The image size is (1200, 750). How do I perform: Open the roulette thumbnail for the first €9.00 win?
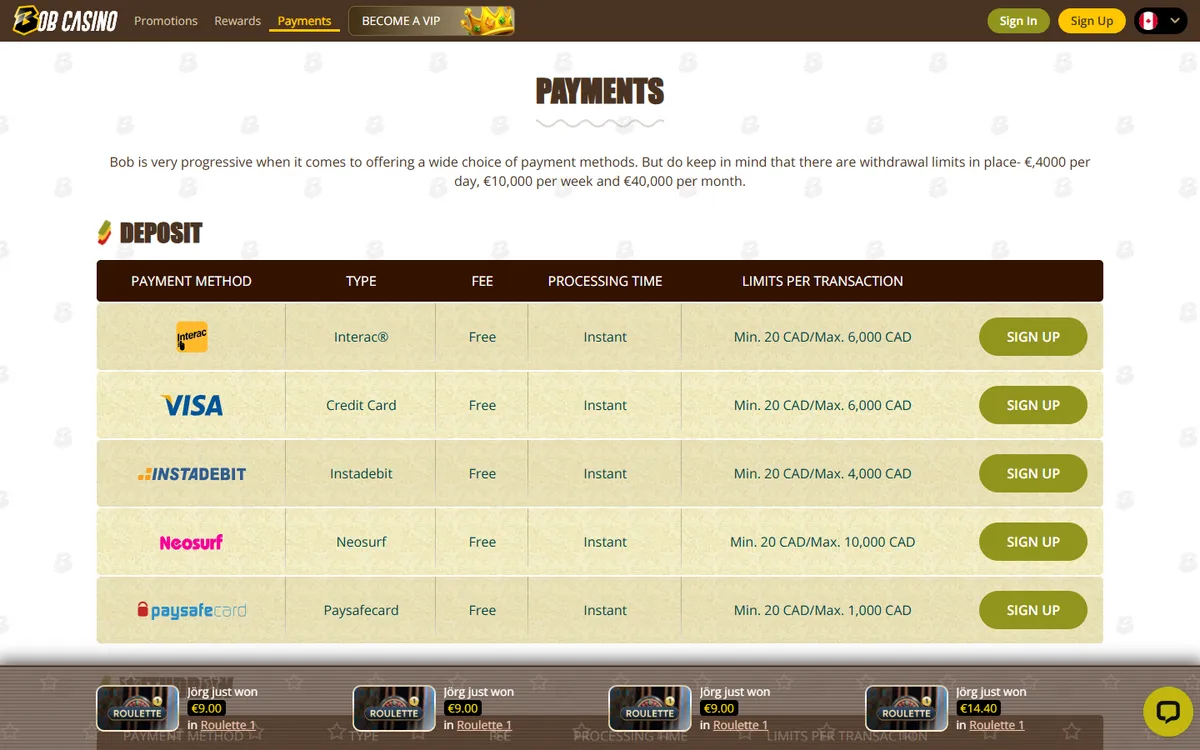pyautogui.click(x=138, y=708)
